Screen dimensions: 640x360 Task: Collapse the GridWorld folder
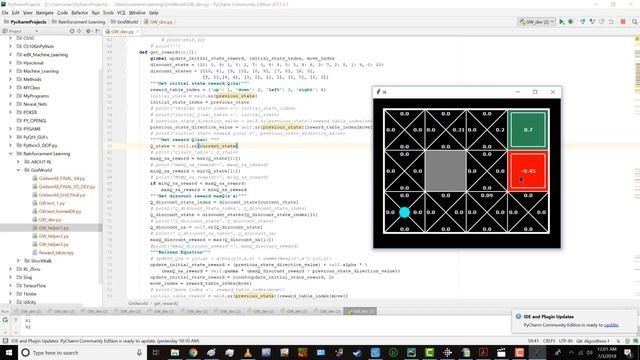pyautogui.click(x=18, y=170)
